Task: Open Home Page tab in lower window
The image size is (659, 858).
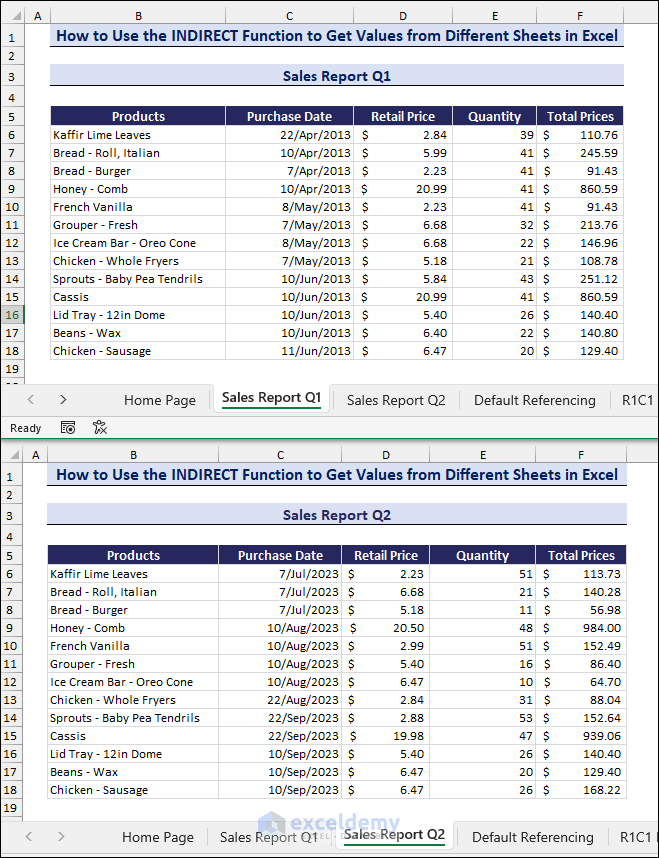Action: 158,837
